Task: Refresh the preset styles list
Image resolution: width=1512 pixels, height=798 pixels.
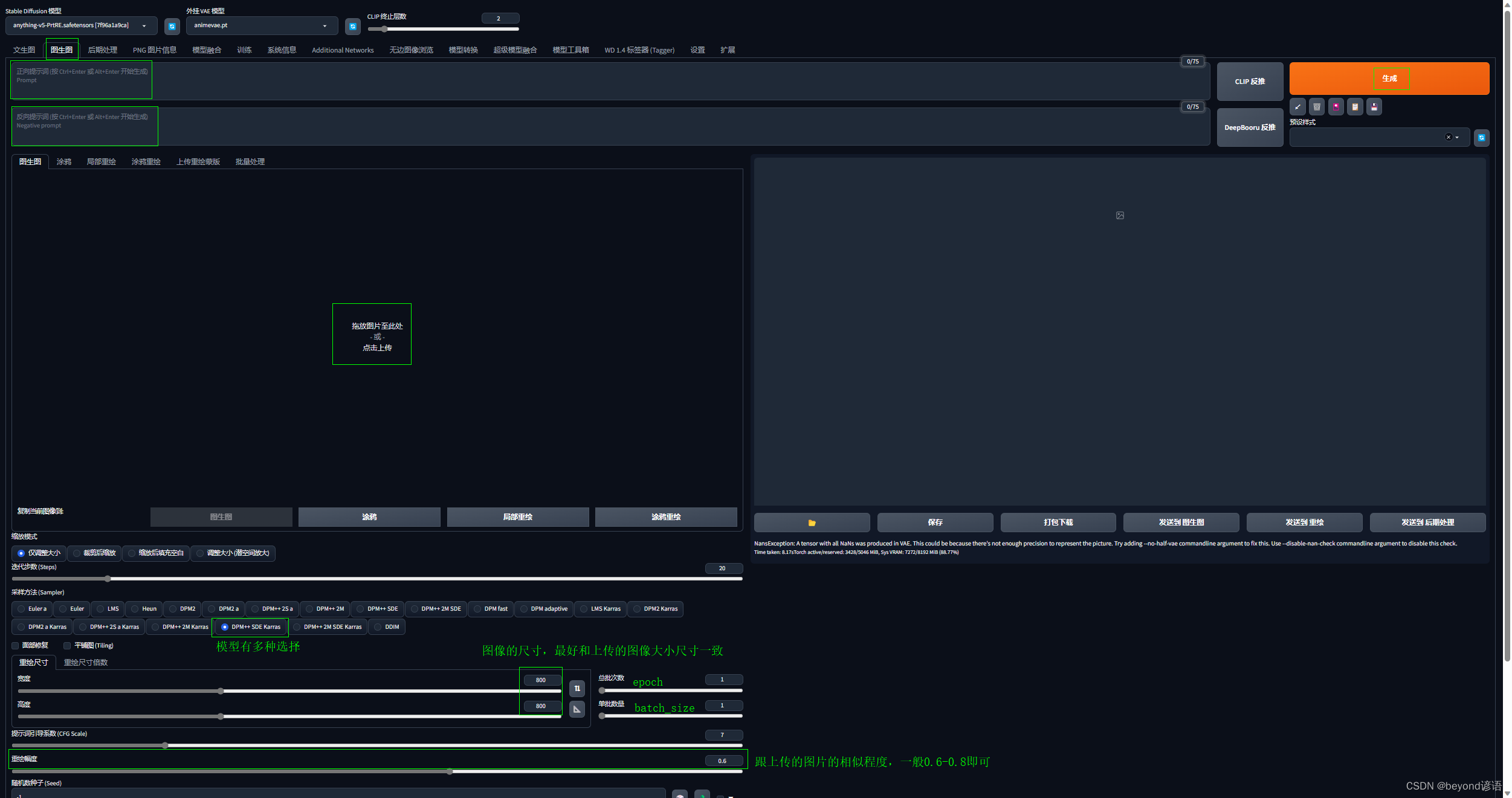Action: pos(1481,138)
